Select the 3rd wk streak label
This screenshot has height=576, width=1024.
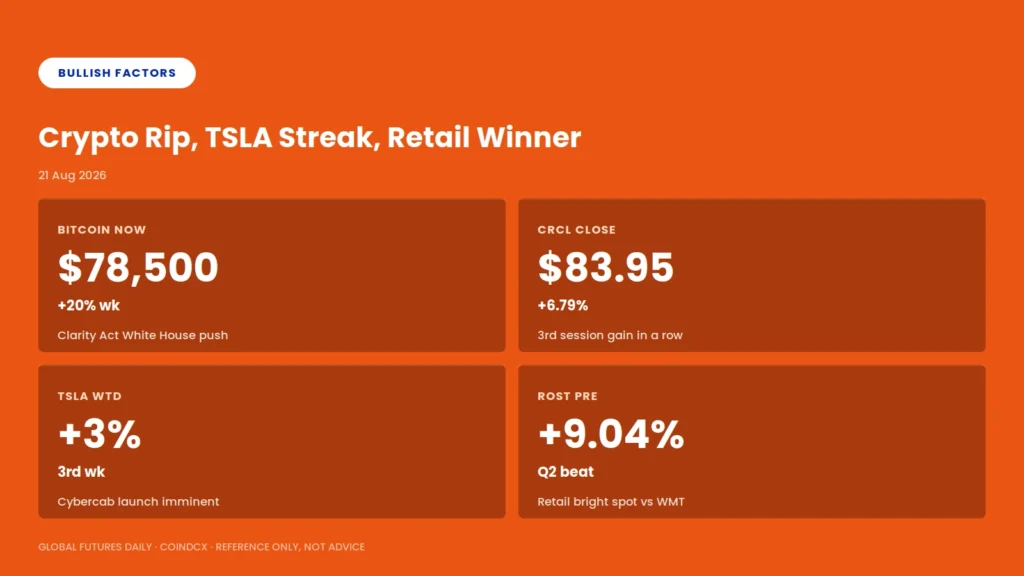coord(81,472)
